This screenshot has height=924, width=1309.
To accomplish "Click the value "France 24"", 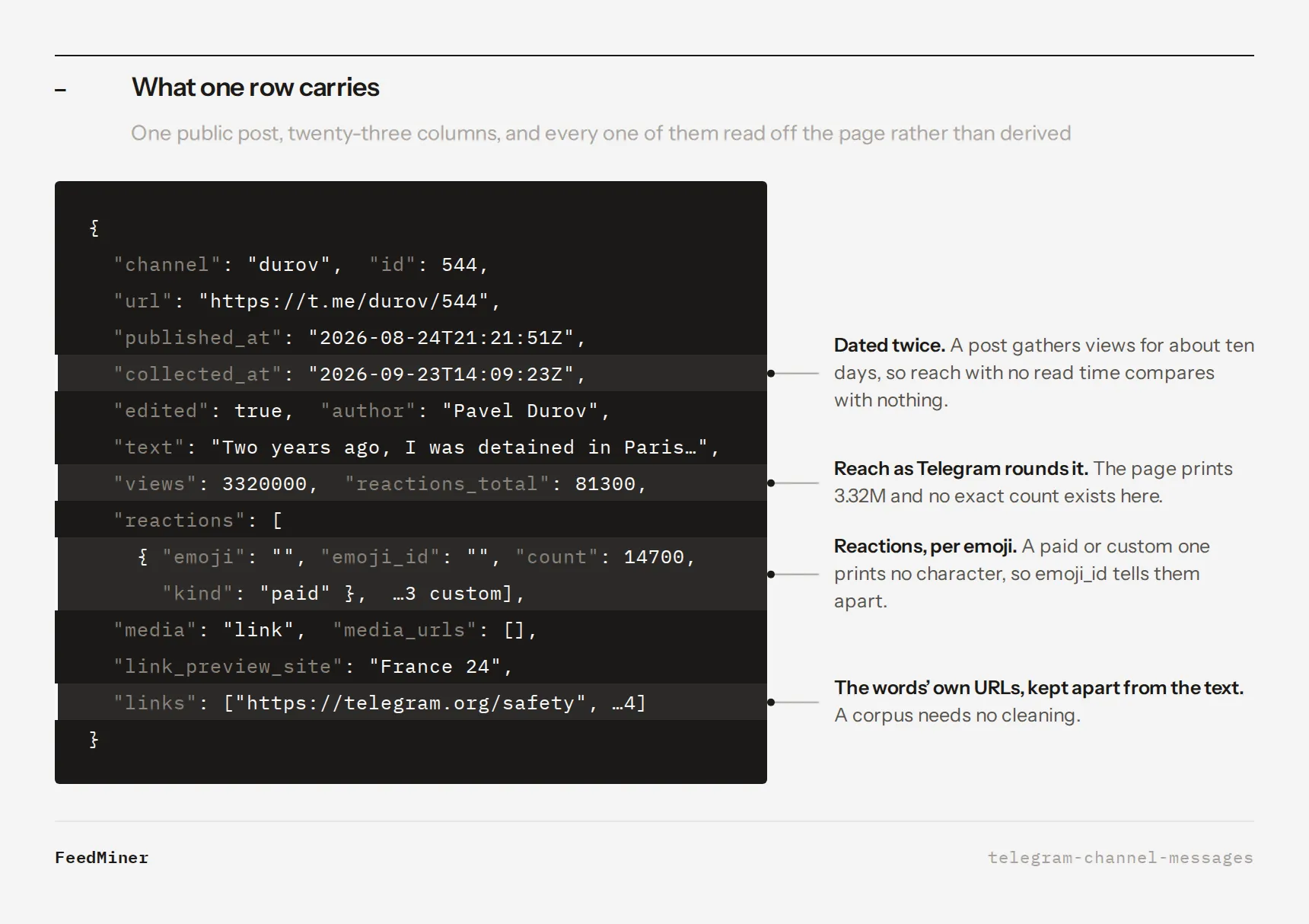I will (x=435, y=667).
